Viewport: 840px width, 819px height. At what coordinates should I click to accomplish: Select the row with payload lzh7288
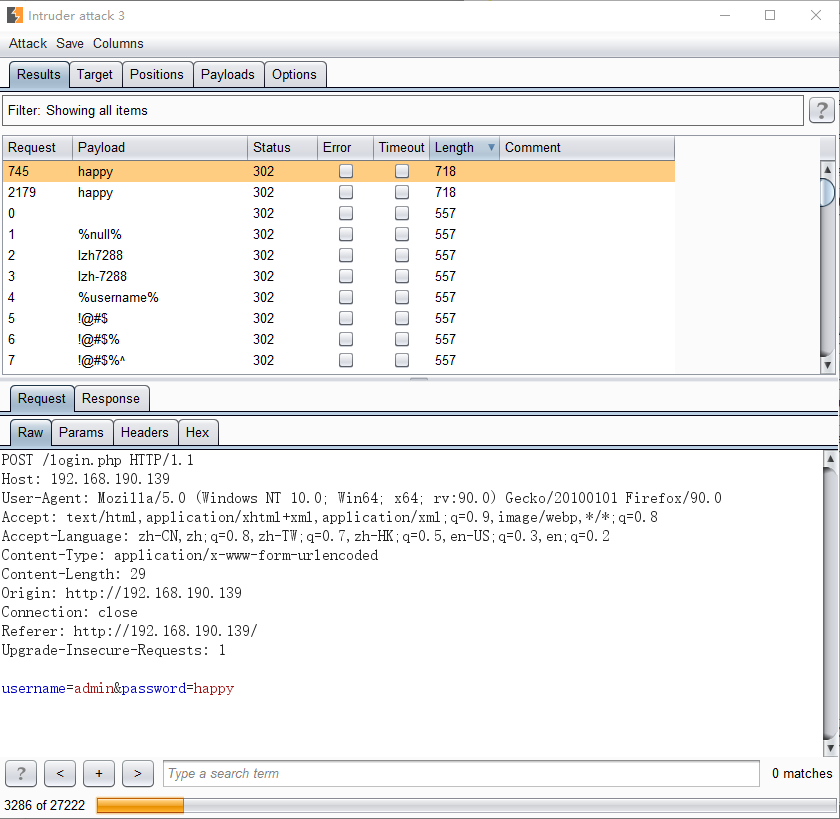[x=339, y=255]
